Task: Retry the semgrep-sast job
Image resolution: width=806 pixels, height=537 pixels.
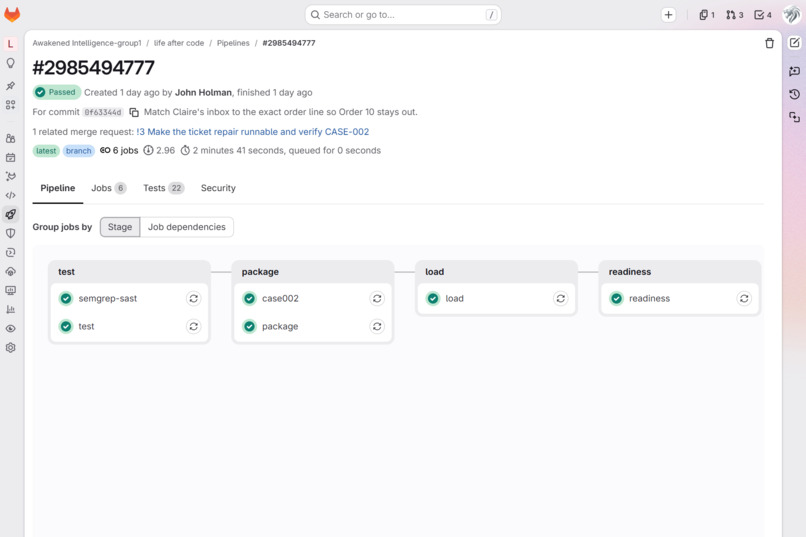Action: pyautogui.click(x=193, y=299)
